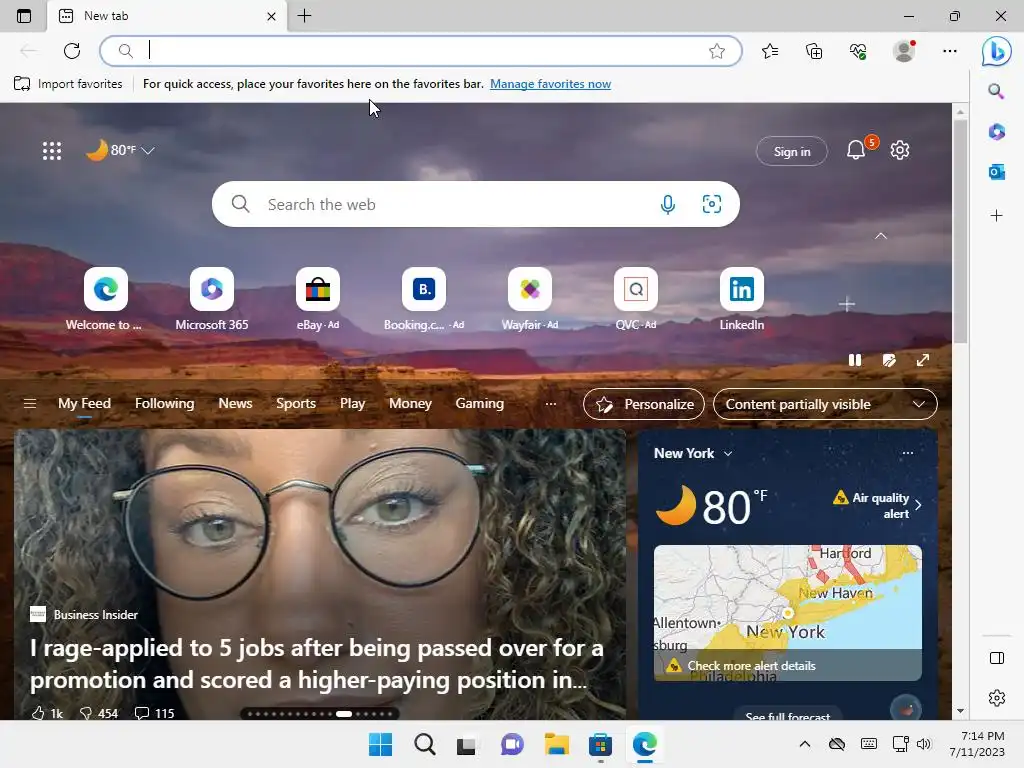
Task: Expand background to full view
Action: pos(922,360)
